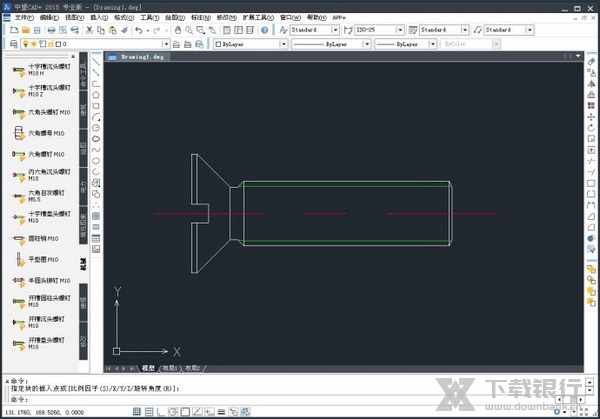Toggle Object Snap in status bar
This screenshot has height=419, width=600.
coord(185,412)
